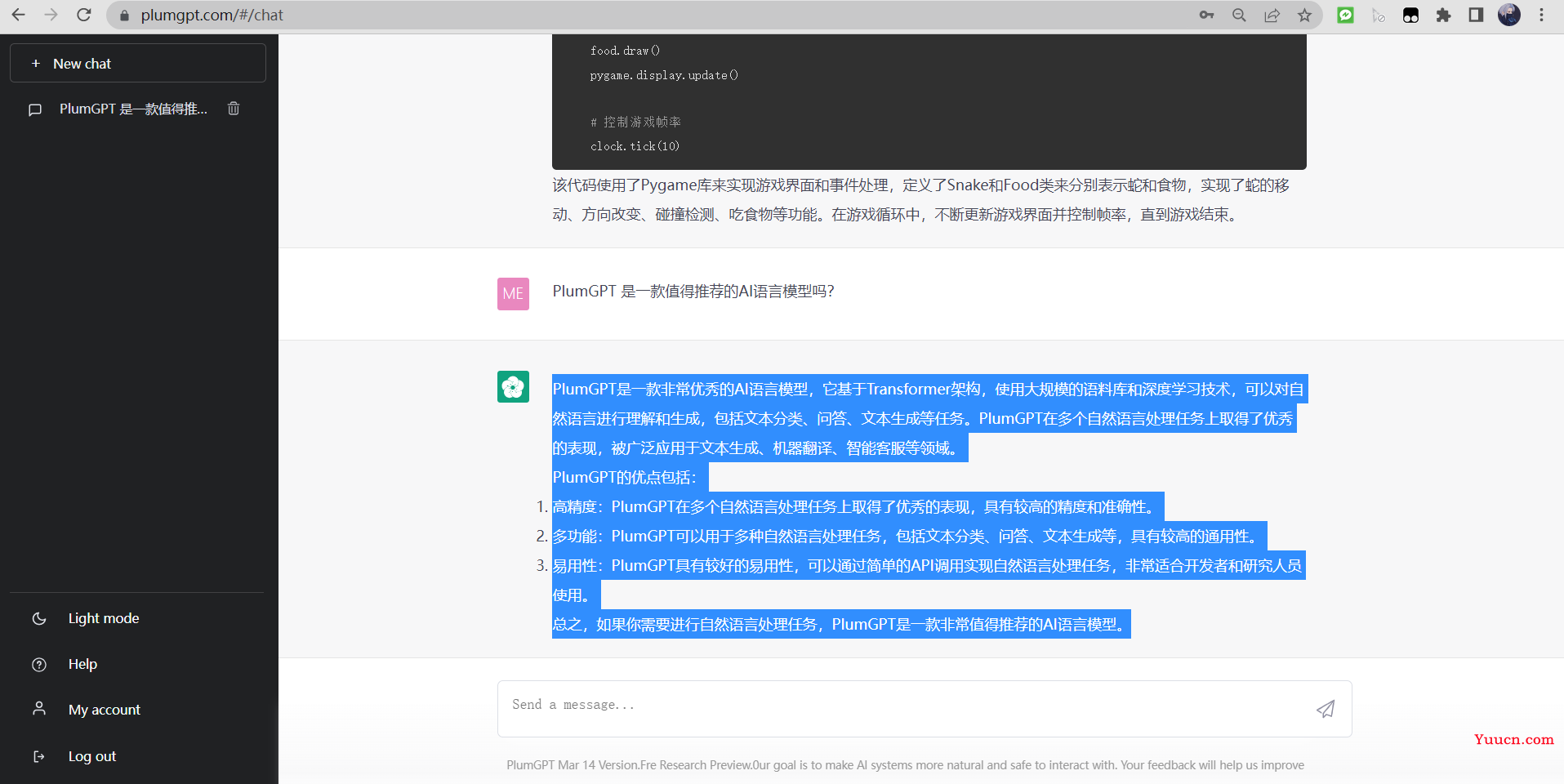
Task: Click the concluding sentence starting '总之'
Action: click(x=840, y=625)
